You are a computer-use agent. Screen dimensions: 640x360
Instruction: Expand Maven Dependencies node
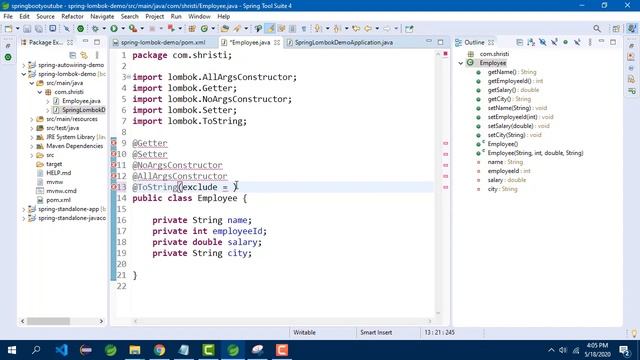[32, 146]
